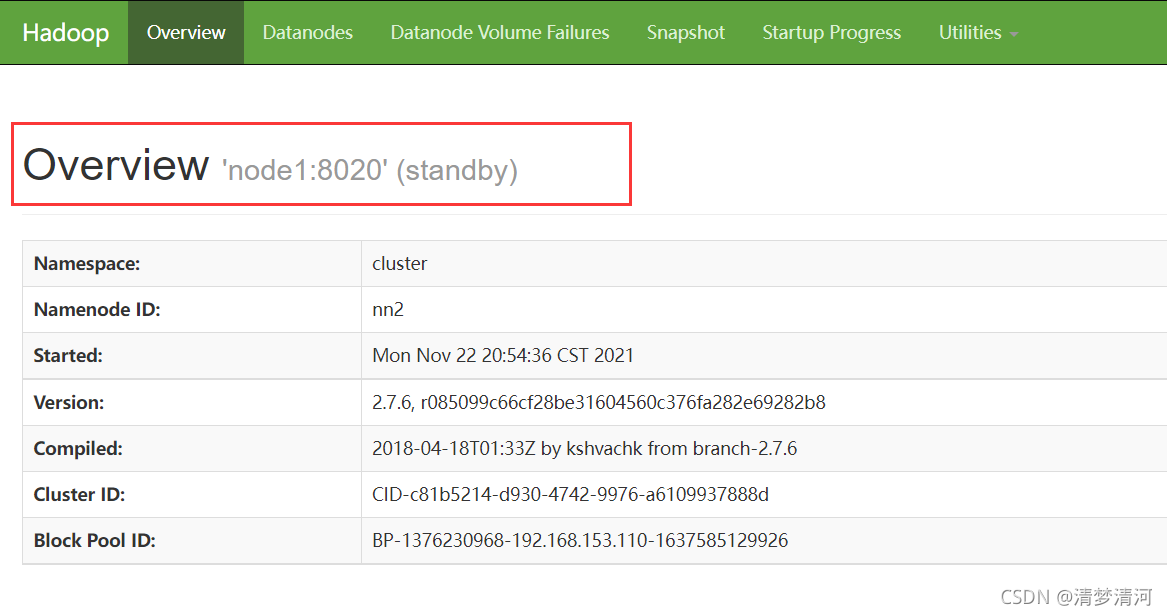Screen dimensions: 1167x615
Task: Click the Version: label
Action: pos(68,403)
